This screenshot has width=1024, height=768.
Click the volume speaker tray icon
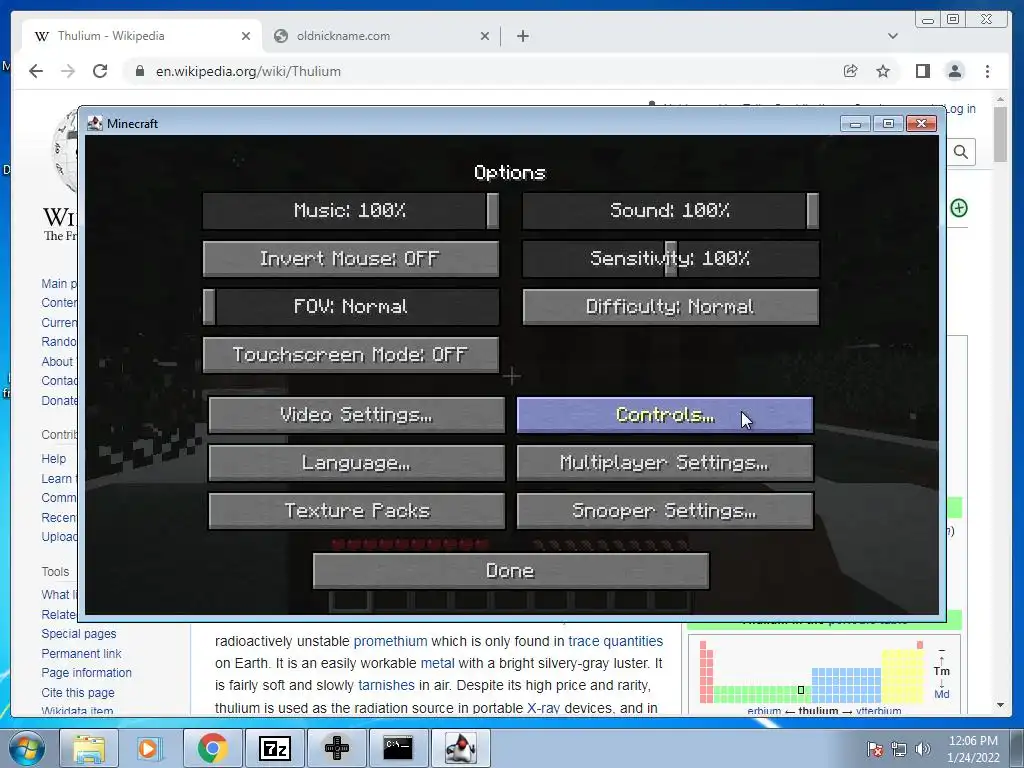tap(923, 749)
